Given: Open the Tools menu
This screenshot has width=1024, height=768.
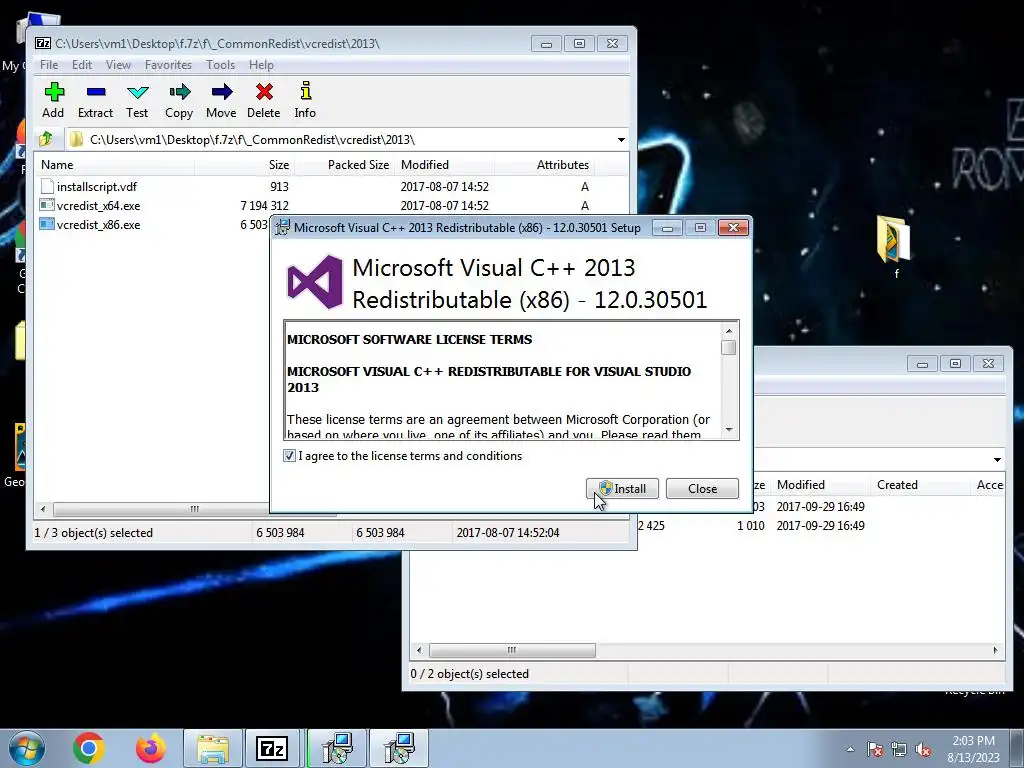Looking at the screenshot, I should [x=220, y=65].
